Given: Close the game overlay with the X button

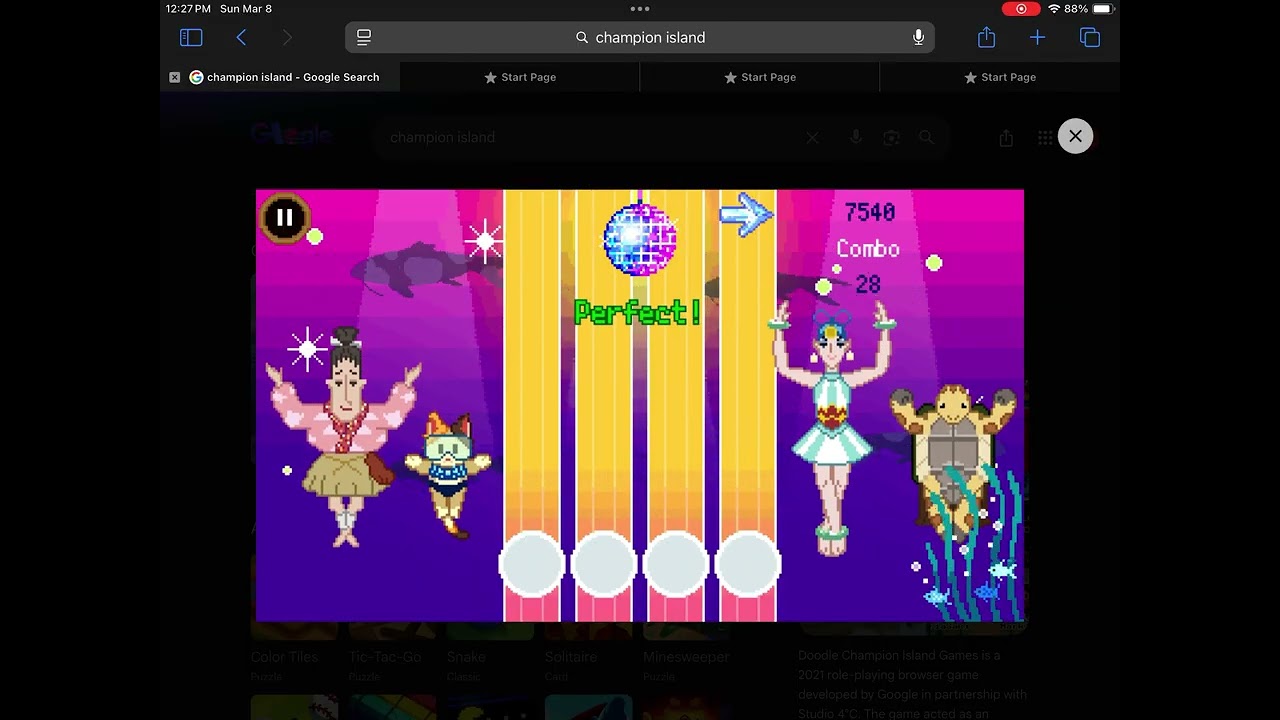Looking at the screenshot, I should click(1075, 136).
